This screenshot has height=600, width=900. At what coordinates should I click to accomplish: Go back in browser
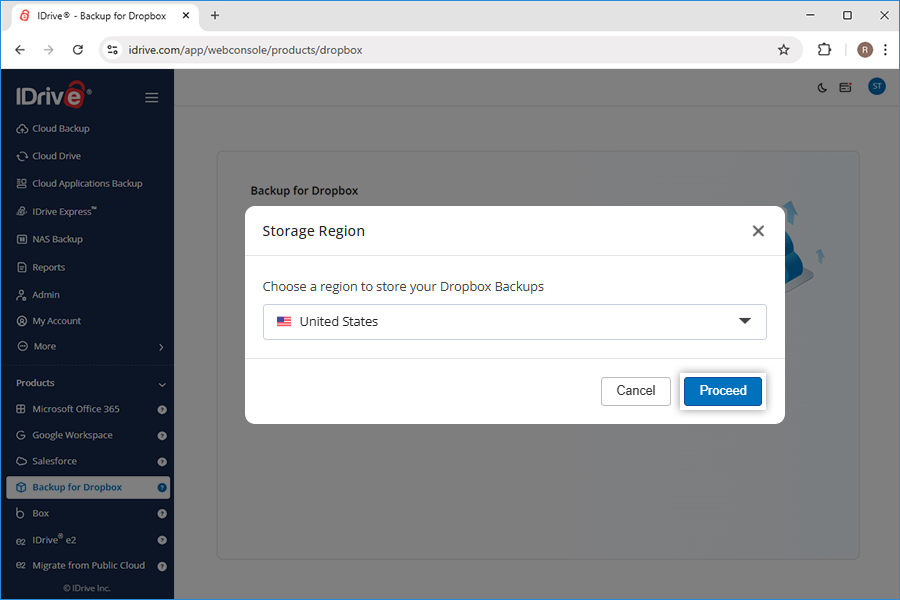tap(20, 50)
